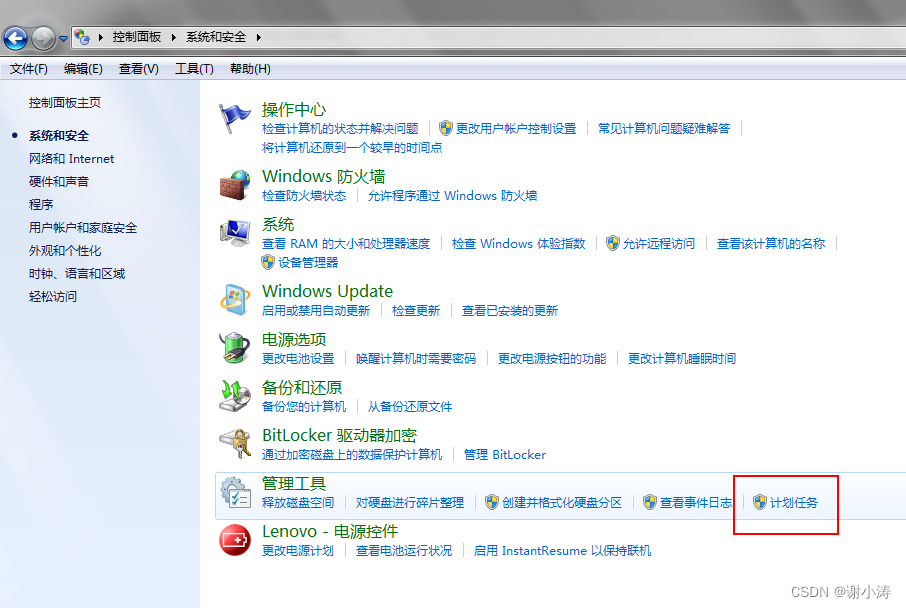Viewport: 906px width, 608px height.
Task: Open the 系统 heading link
Action: 278,224
